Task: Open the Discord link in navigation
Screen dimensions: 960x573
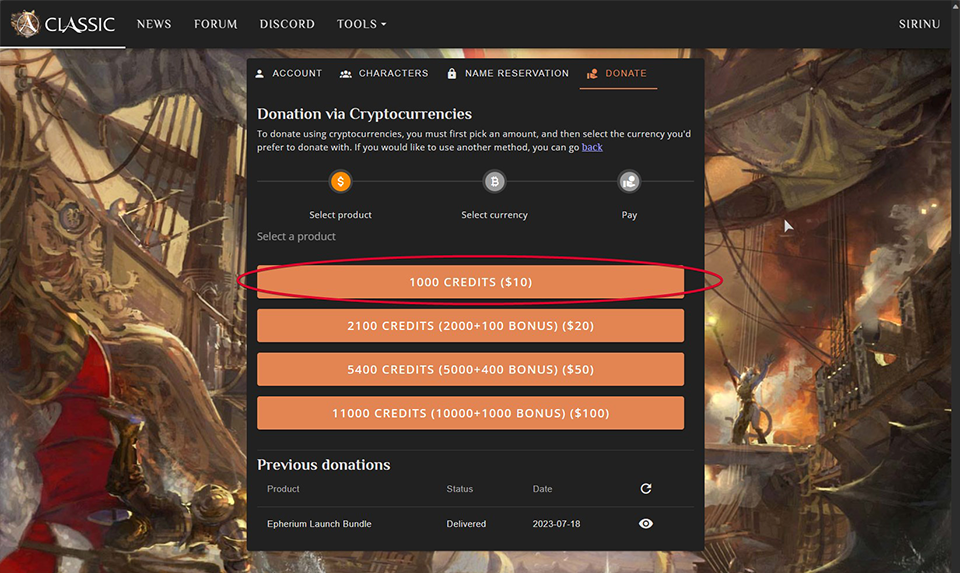Action: [x=287, y=24]
